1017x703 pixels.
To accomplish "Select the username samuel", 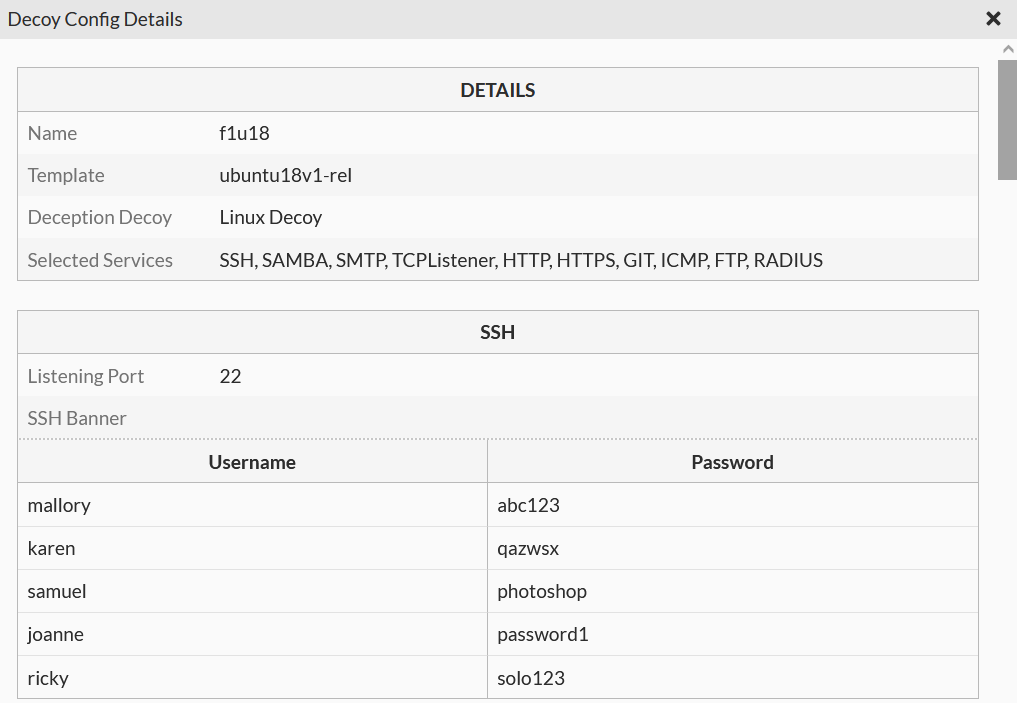I will coord(57,591).
